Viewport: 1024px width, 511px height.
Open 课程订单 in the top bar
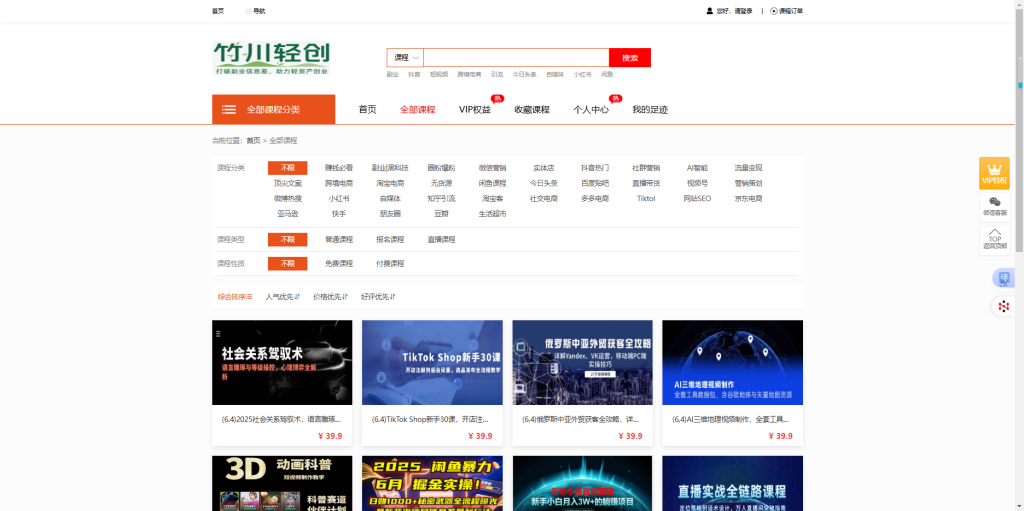click(787, 11)
